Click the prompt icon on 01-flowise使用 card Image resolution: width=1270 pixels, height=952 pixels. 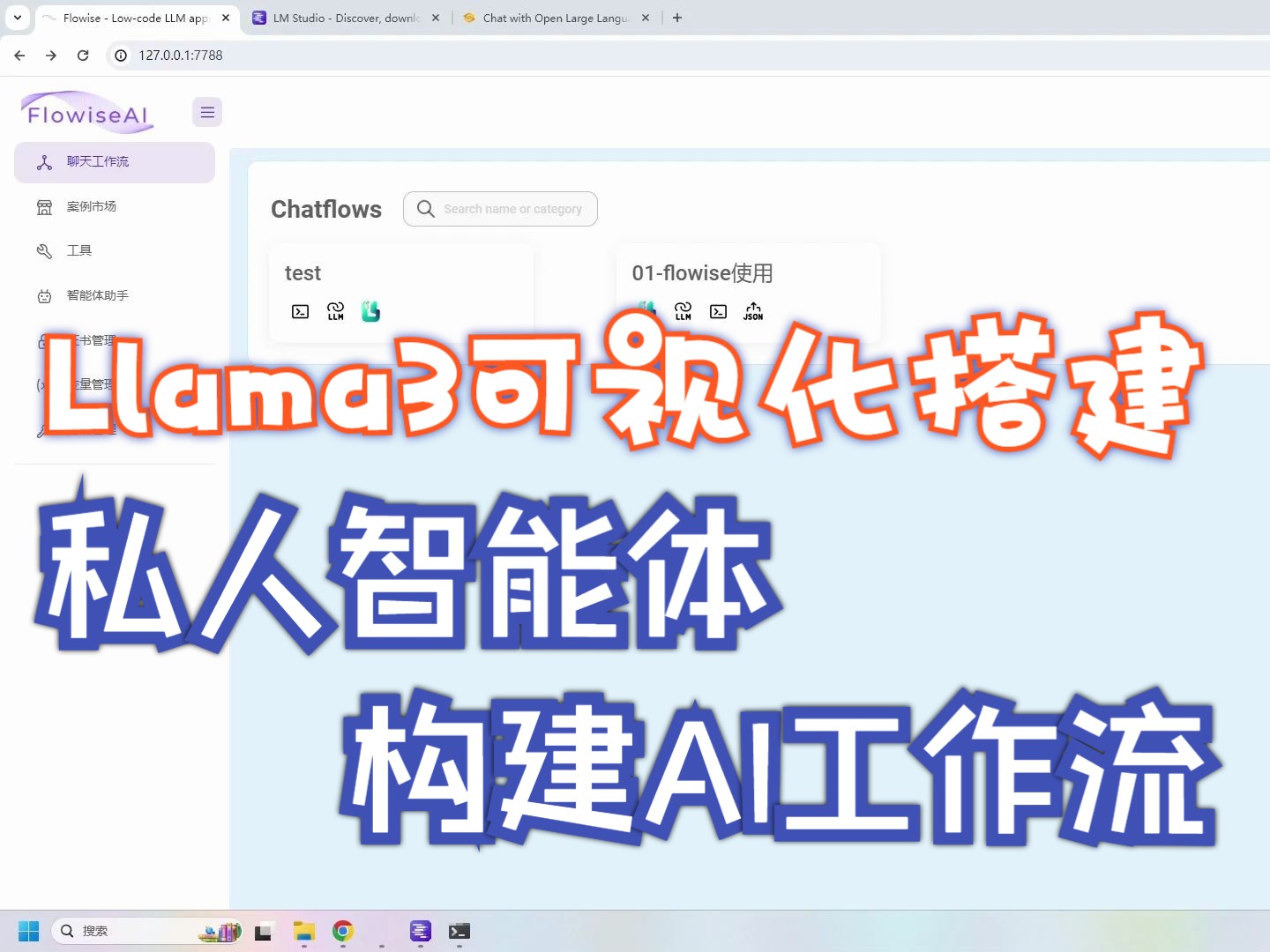719,311
